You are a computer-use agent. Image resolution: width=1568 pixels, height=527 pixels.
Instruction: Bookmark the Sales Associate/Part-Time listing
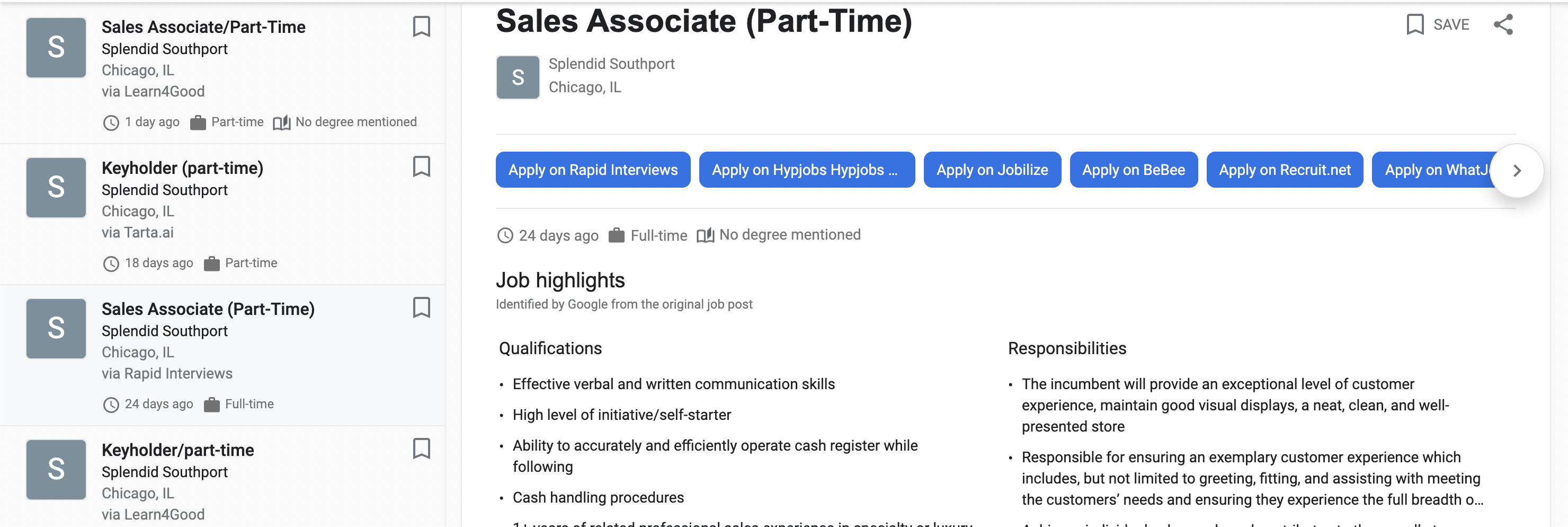coord(421,27)
